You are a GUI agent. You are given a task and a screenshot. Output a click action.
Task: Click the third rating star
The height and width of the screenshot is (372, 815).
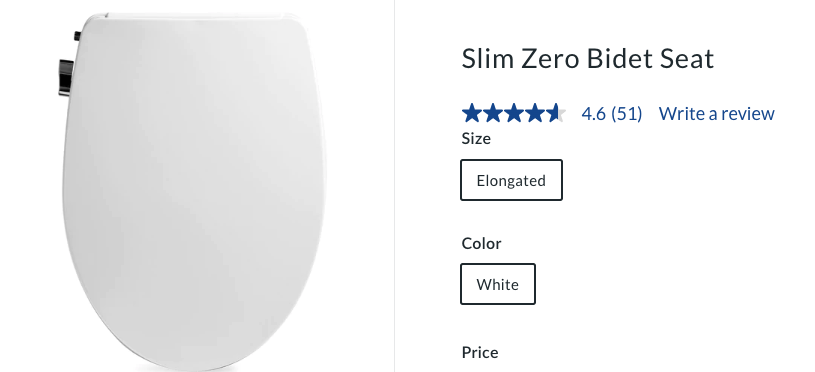(514, 113)
